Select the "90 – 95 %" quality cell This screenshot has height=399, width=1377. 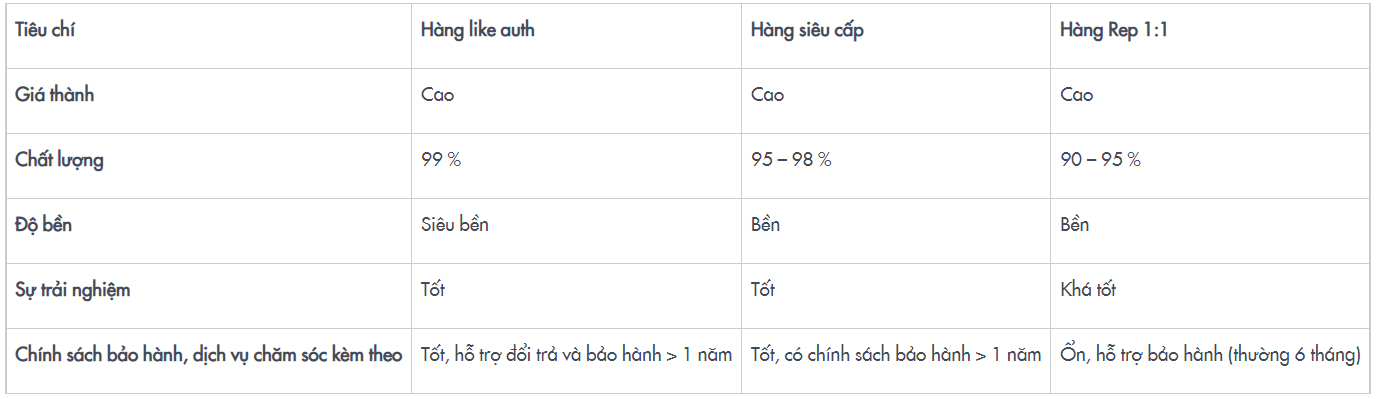pos(1100,160)
